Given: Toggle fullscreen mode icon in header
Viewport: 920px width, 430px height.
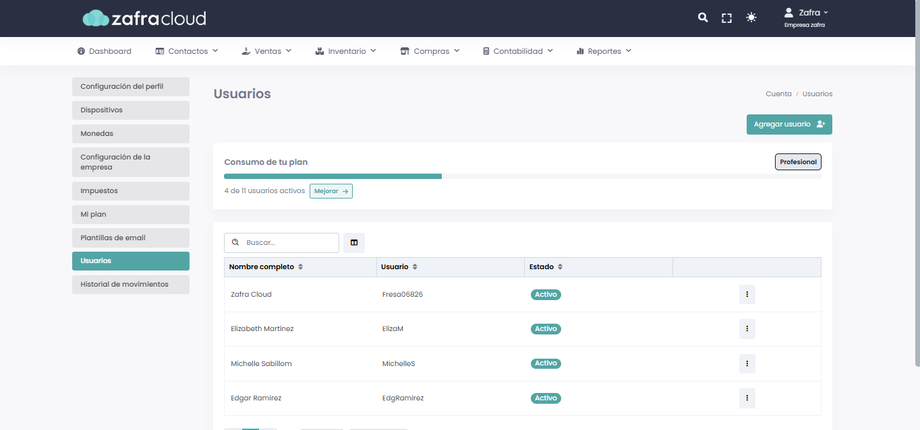Looking at the screenshot, I should 727,18.
